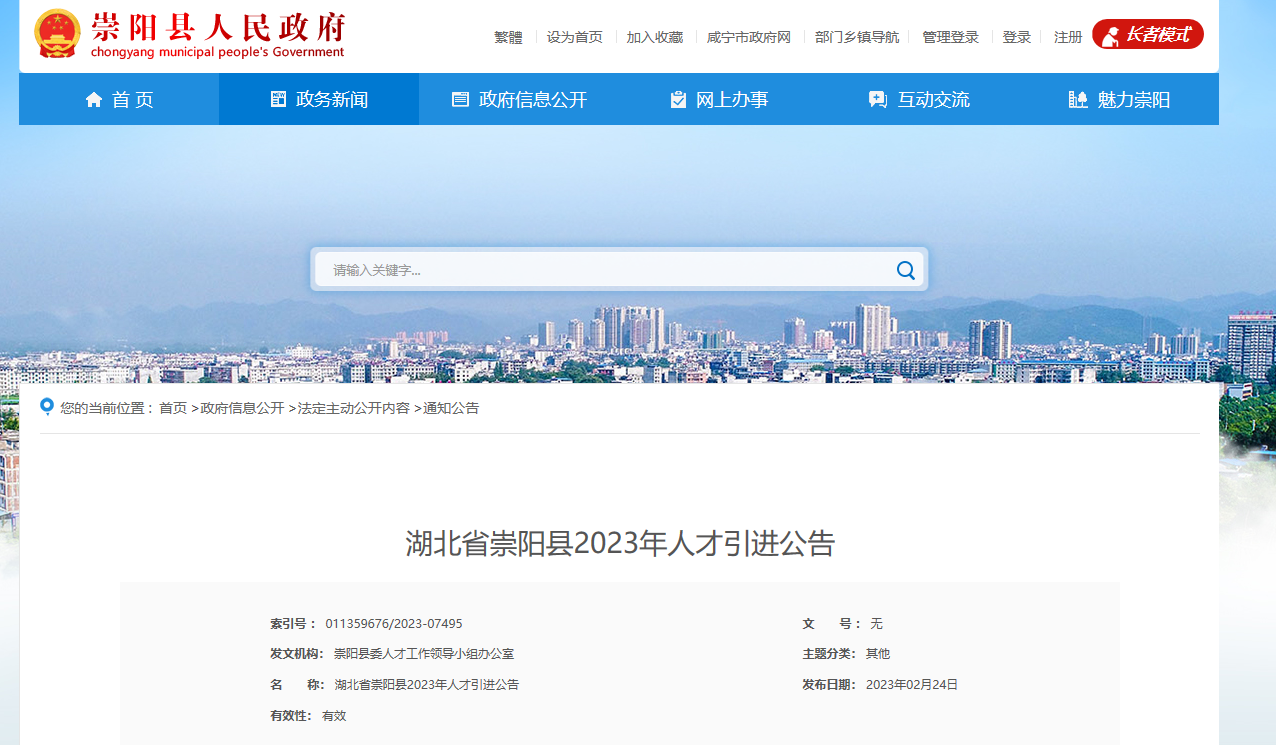Go to 政府信息公开 in the breadcrumb
Image resolution: width=1276 pixels, height=745 pixels.
242,408
